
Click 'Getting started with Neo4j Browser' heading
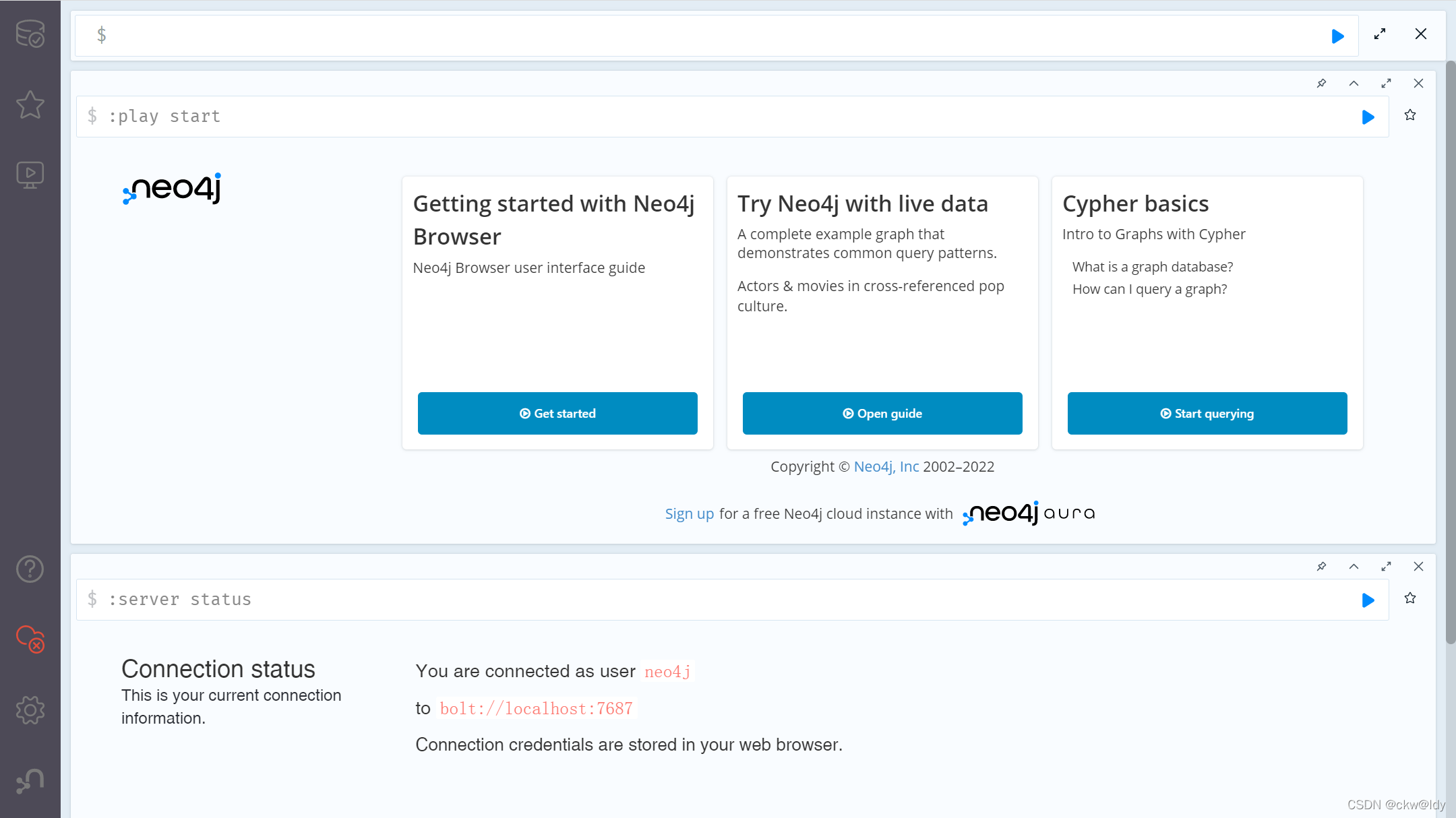click(554, 220)
